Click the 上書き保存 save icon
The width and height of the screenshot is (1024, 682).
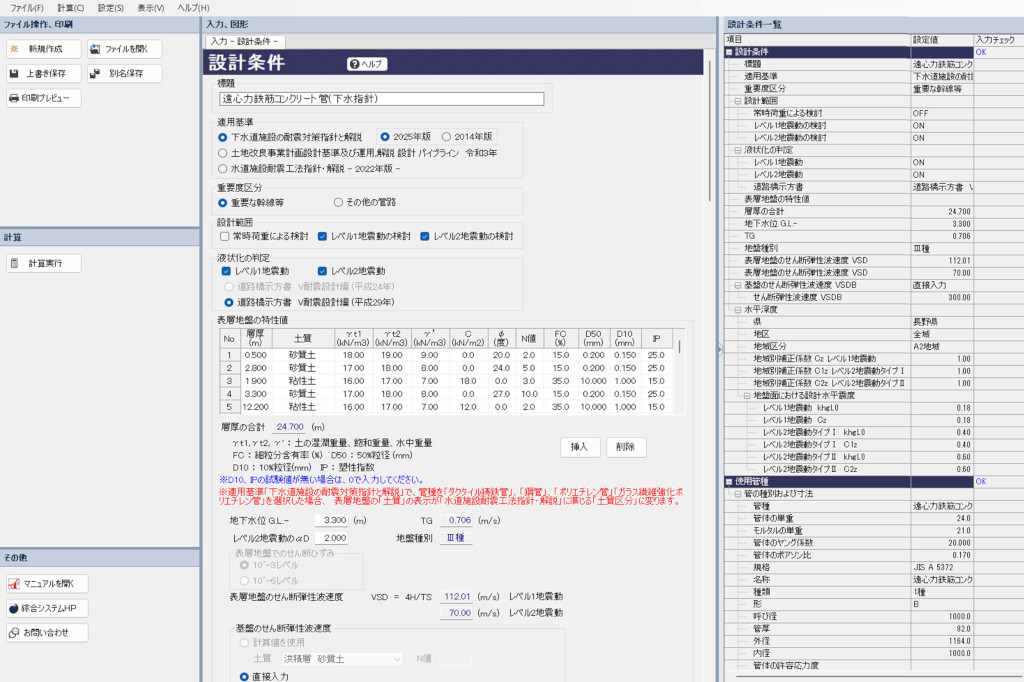[x=45, y=73]
